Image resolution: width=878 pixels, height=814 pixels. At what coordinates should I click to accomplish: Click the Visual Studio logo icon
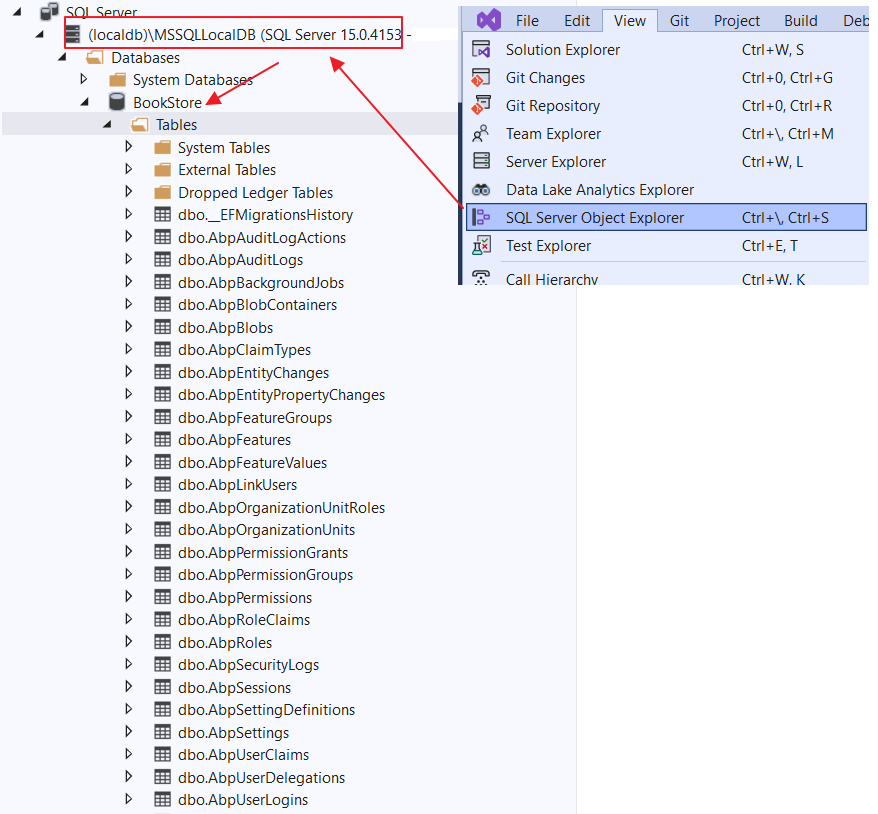488,20
